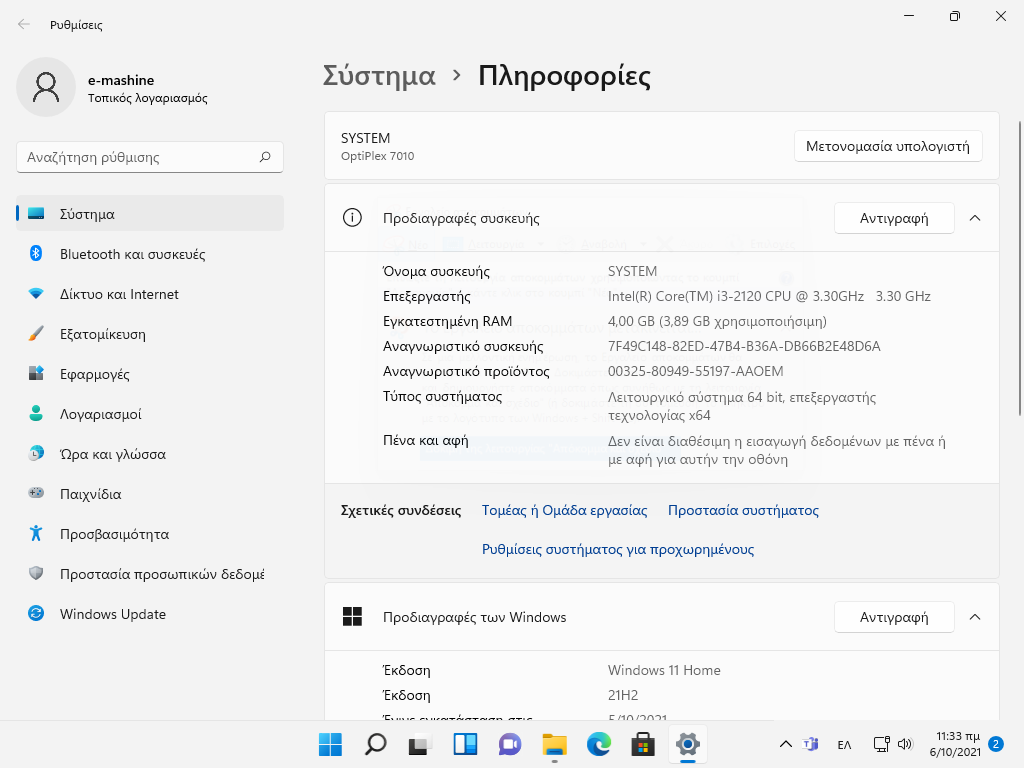Open the e-mashine user account avatar
The width and height of the screenshot is (1024, 768).
pyautogui.click(x=46, y=88)
